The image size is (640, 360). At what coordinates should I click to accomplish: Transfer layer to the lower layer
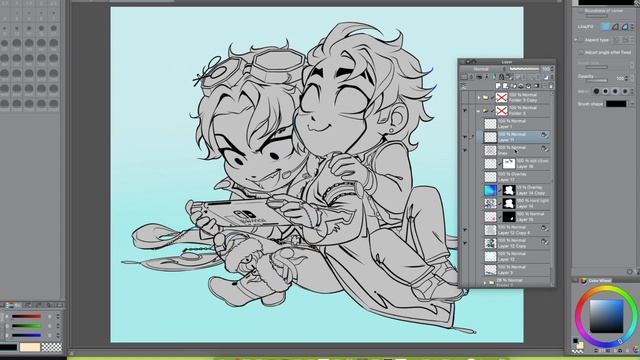(521, 86)
